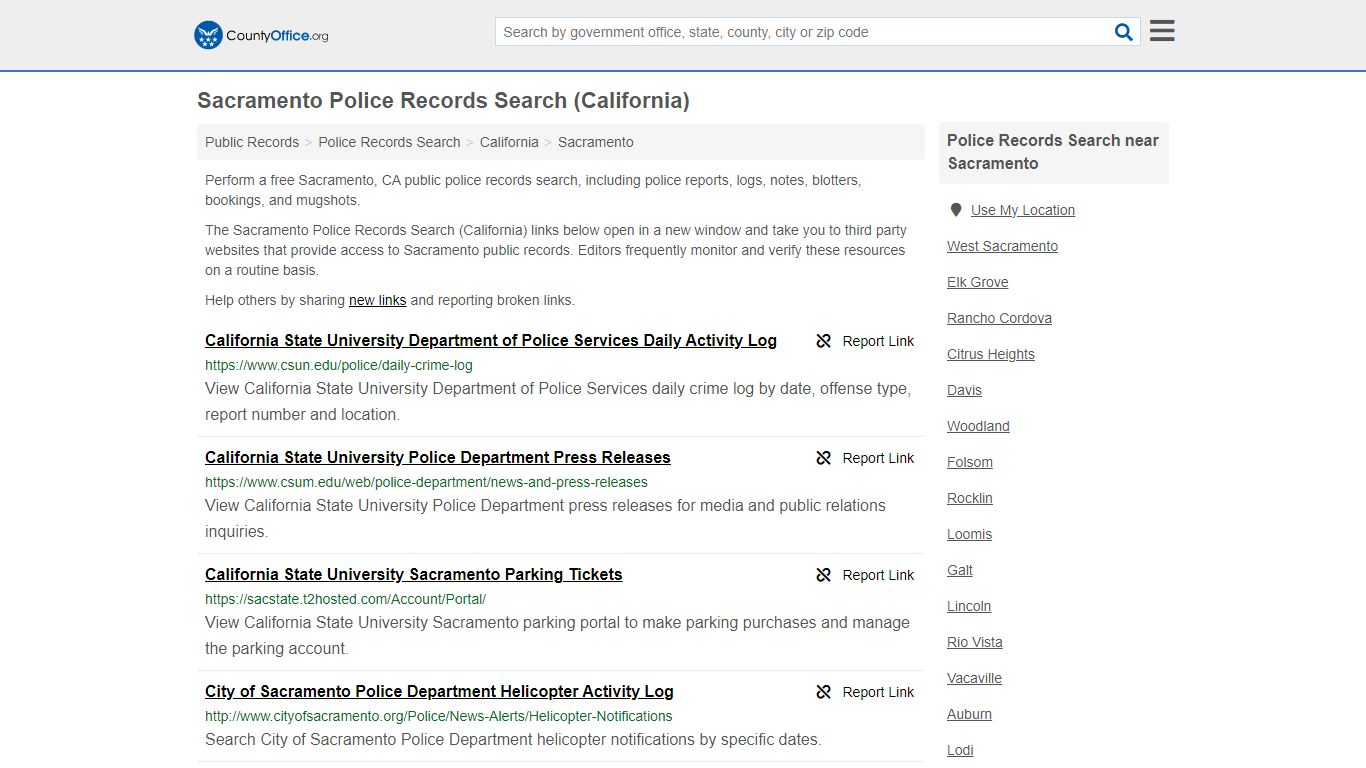Select Davis
1366x768 pixels.
coord(965,390)
